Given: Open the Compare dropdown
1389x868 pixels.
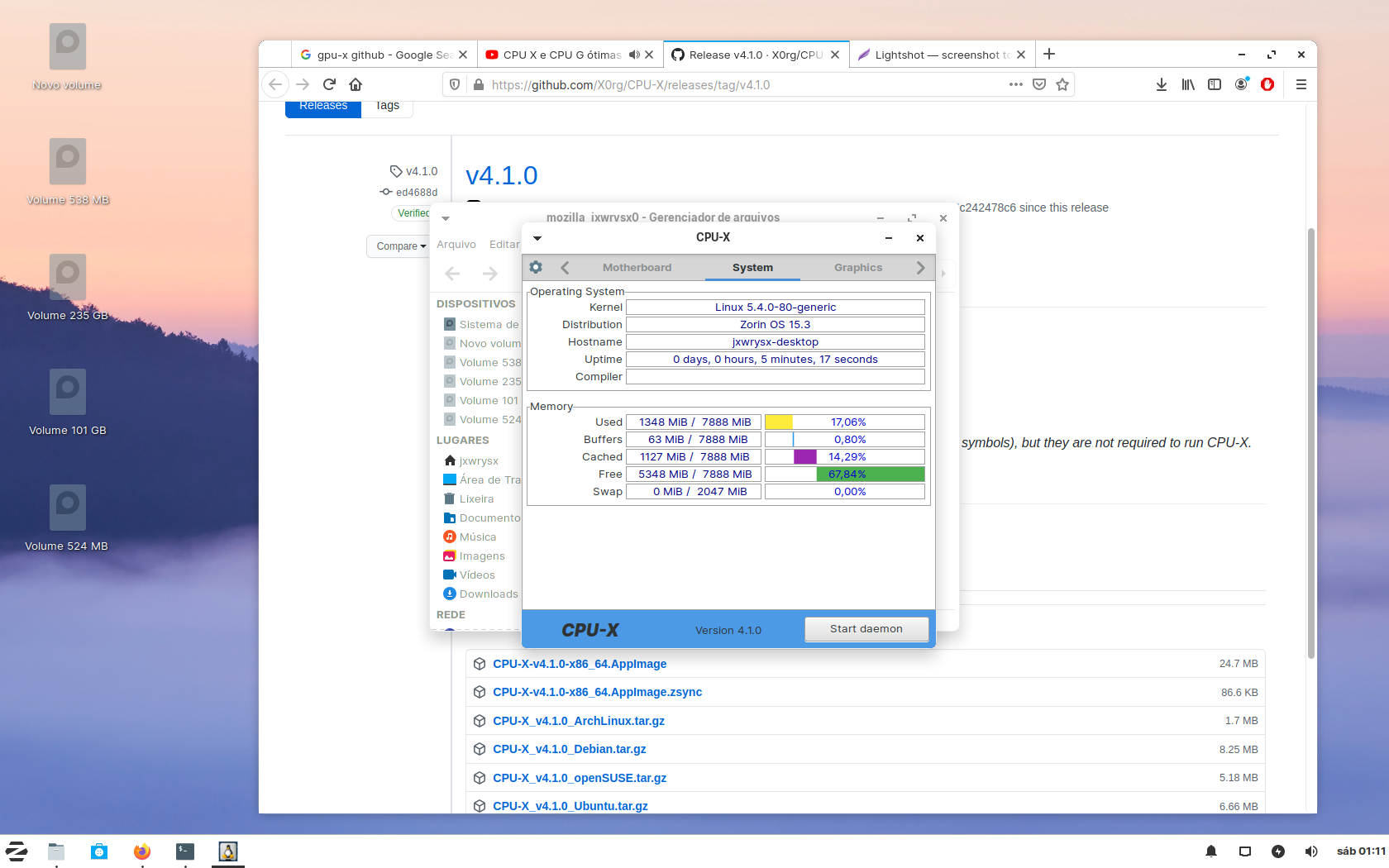Looking at the screenshot, I should (x=400, y=246).
